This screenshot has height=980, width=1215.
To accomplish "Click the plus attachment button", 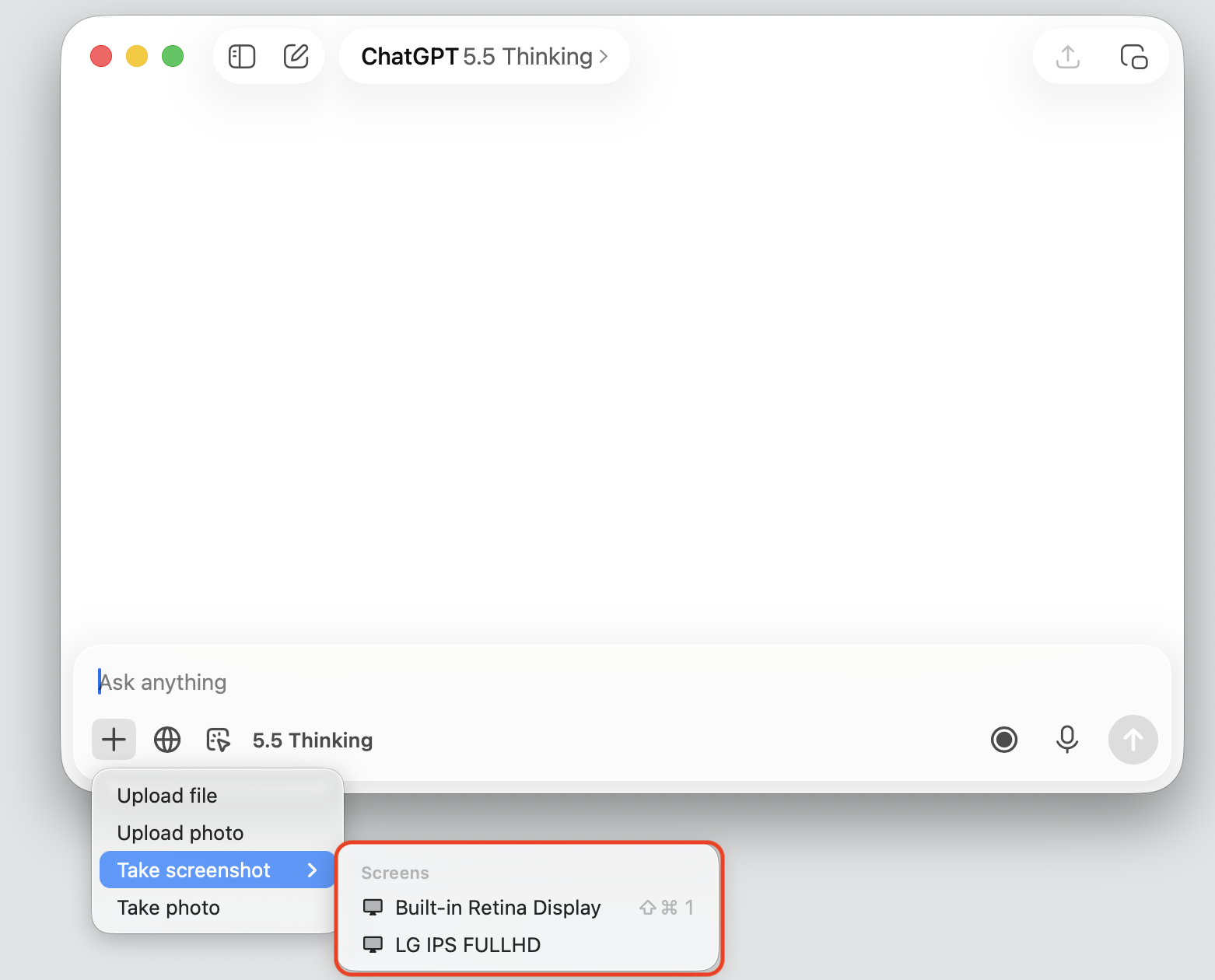I will click(x=114, y=739).
